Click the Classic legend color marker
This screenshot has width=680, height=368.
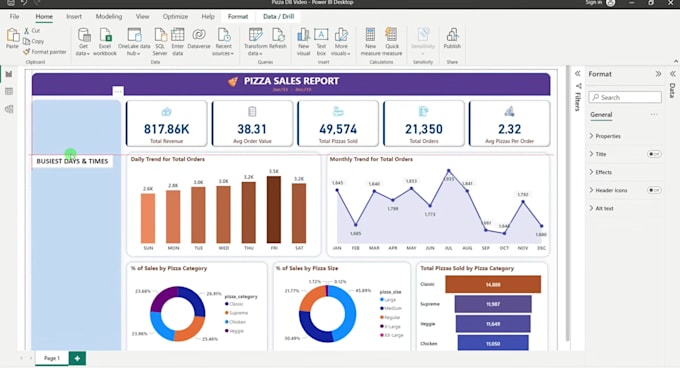(227, 304)
